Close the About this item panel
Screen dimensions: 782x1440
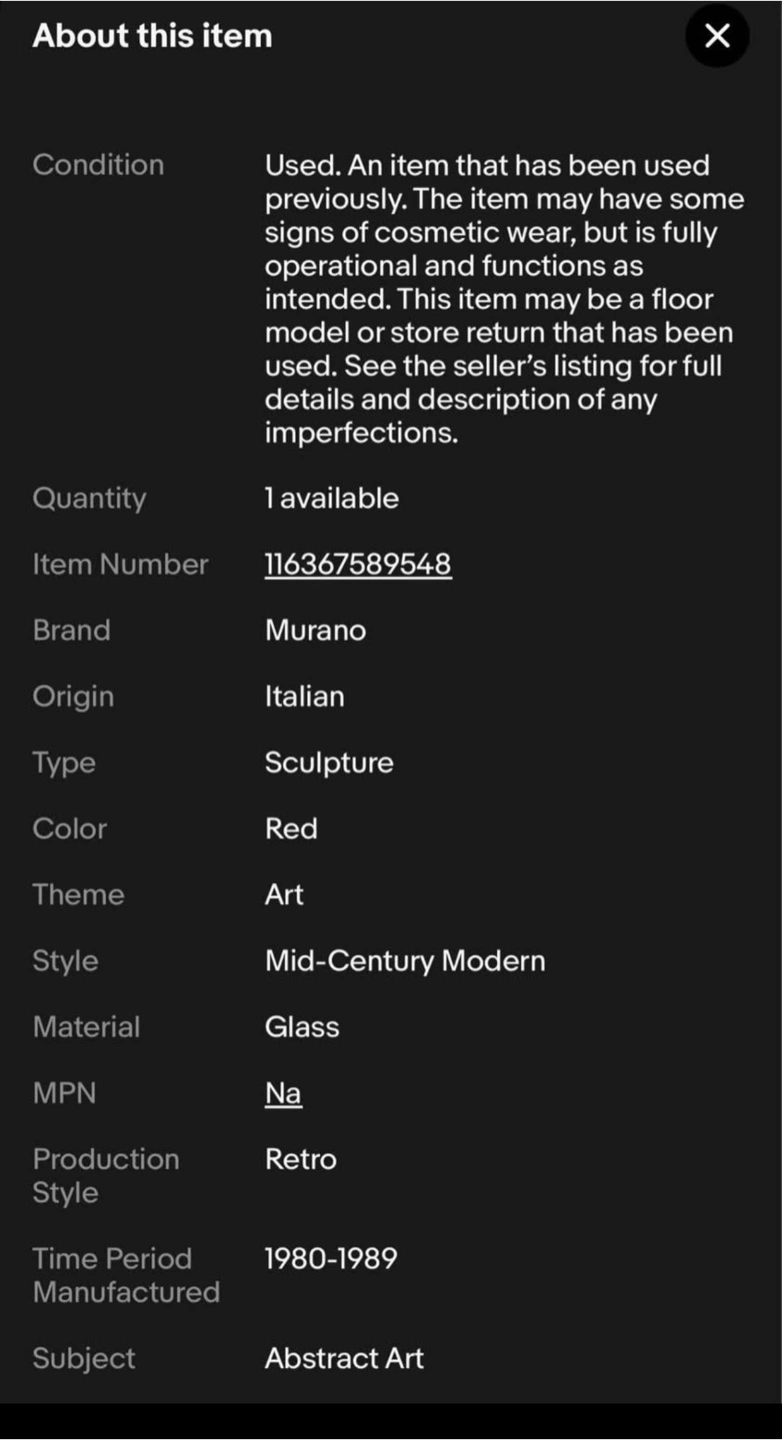[x=717, y=36]
